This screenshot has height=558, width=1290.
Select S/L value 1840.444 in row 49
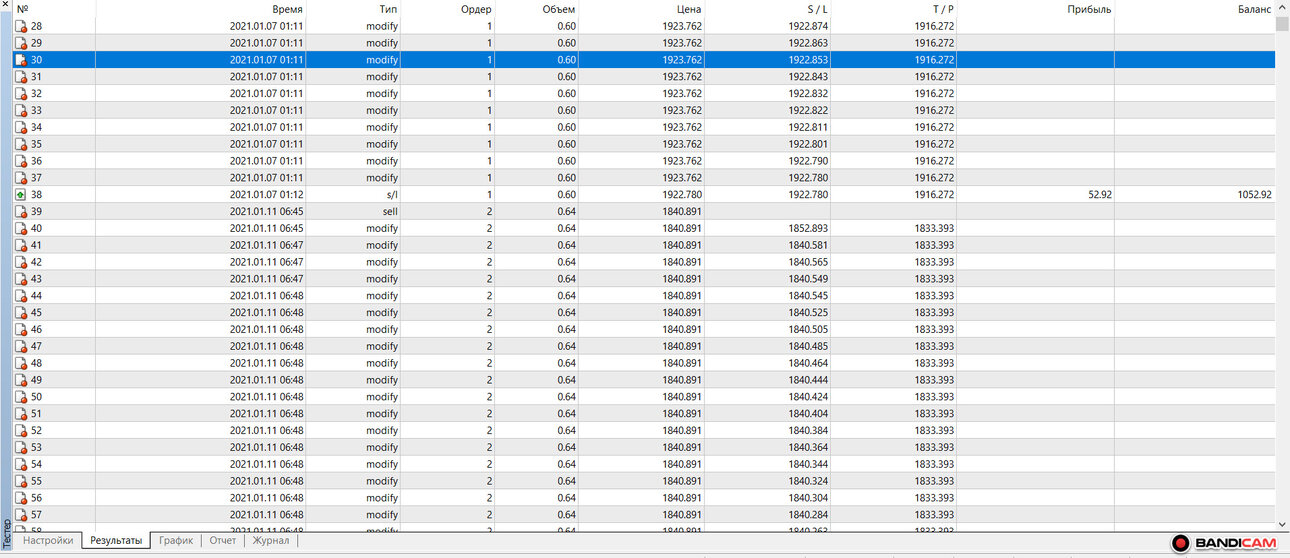pos(808,380)
